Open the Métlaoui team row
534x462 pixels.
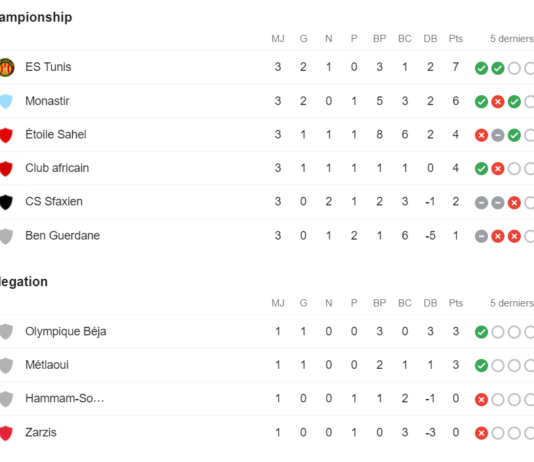pyautogui.click(x=267, y=365)
